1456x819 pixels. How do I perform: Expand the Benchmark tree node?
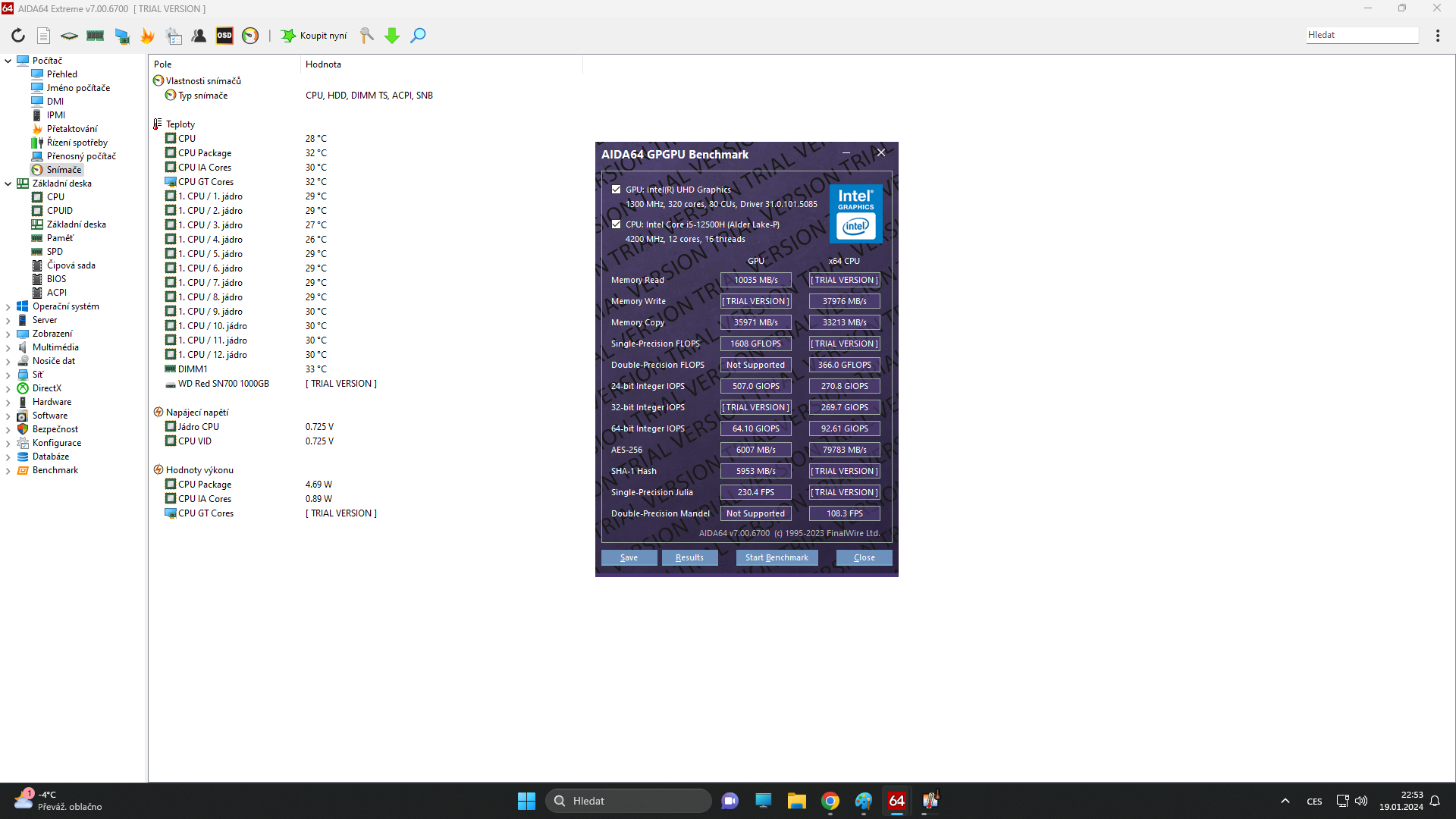(x=8, y=471)
